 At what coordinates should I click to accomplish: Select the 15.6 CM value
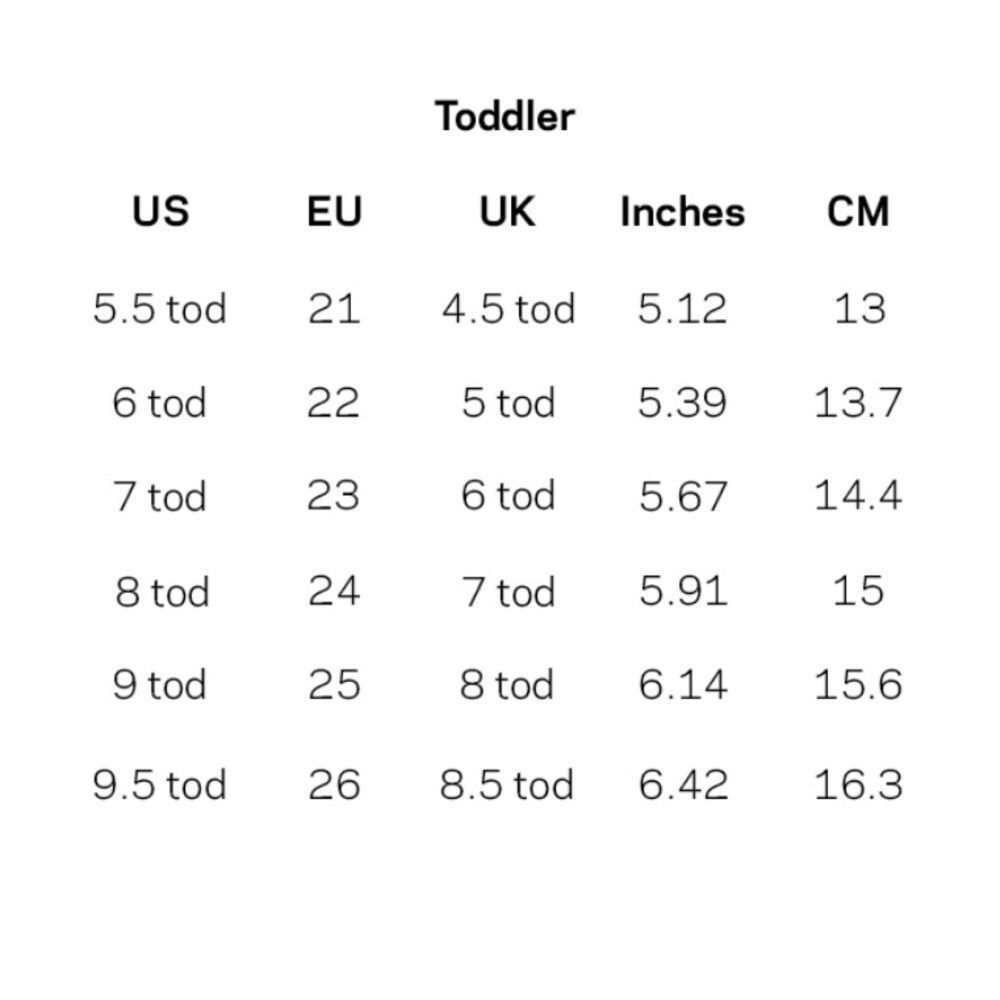(x=858, y=685)
